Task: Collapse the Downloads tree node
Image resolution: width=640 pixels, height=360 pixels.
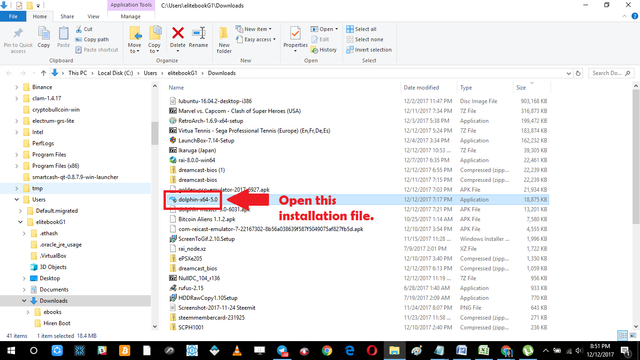Action: pos(24,301)
